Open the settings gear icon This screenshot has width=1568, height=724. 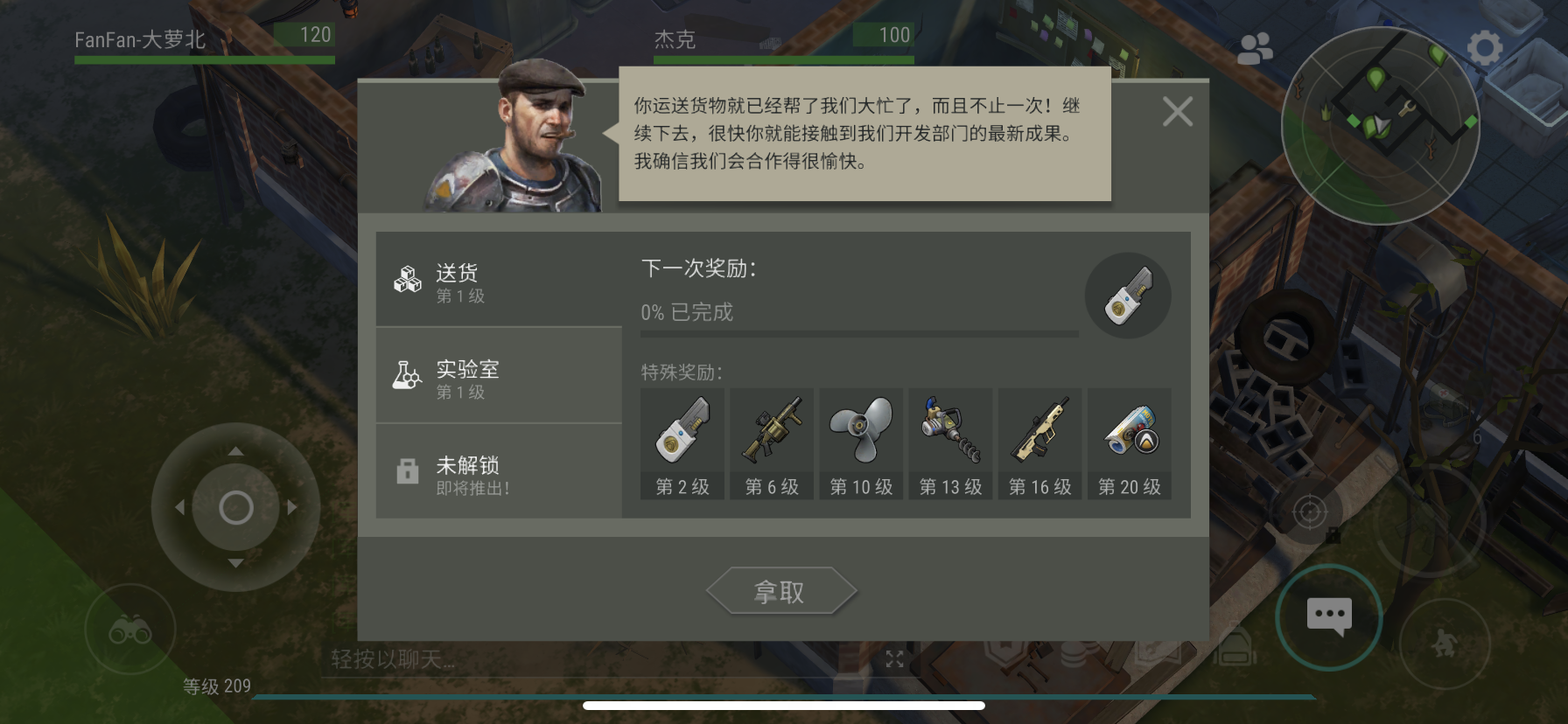tap(1484, 47)
